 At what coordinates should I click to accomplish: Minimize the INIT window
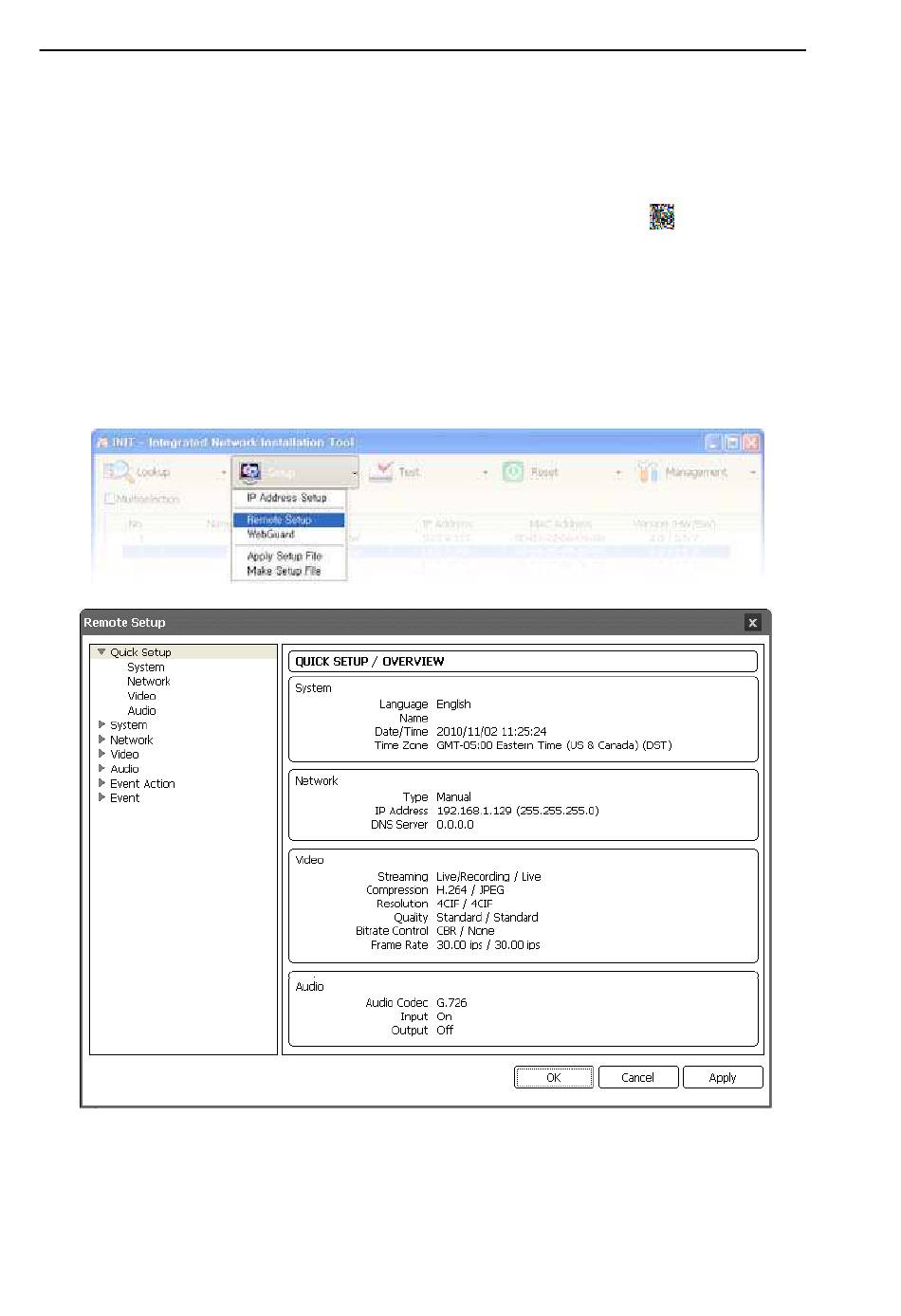pyautogui.click(x=713, y=443)
